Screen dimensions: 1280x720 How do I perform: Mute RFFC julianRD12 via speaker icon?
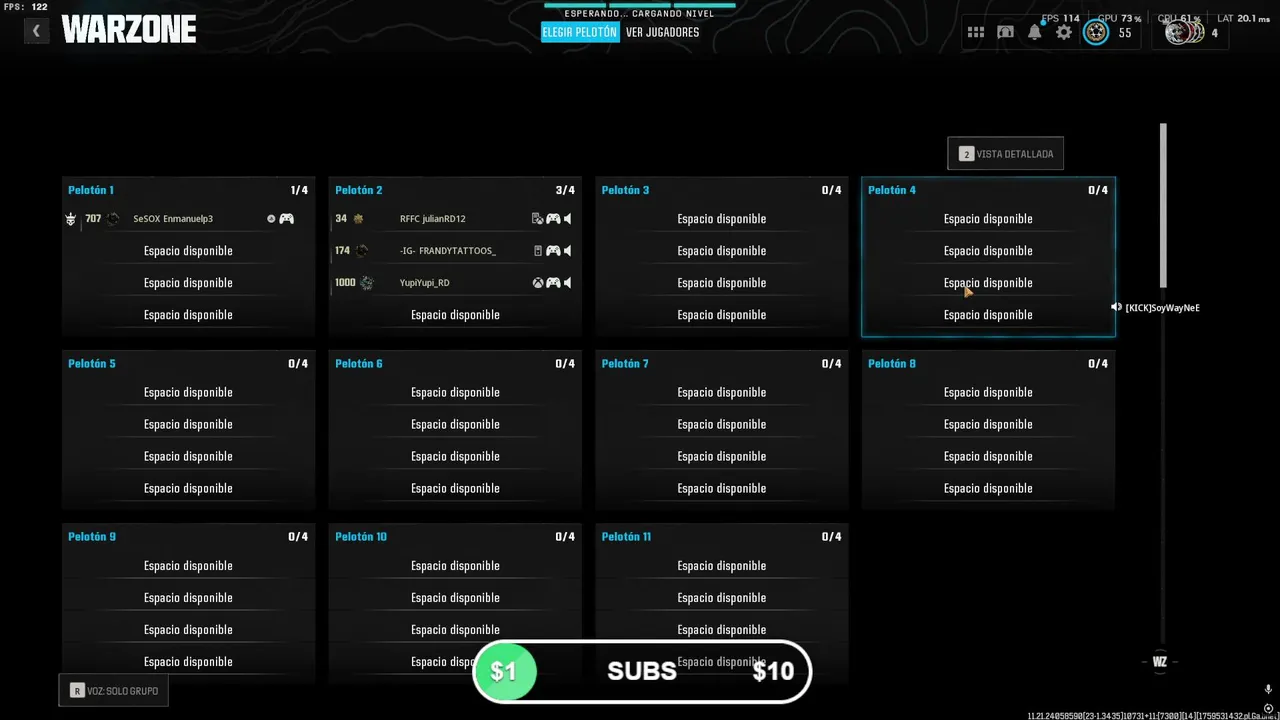pyautogui.click(x=568, y=219)
